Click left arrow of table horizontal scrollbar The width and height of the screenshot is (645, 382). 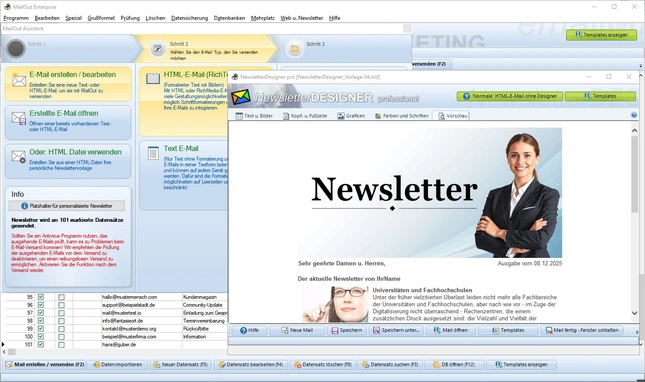point(4,352)
